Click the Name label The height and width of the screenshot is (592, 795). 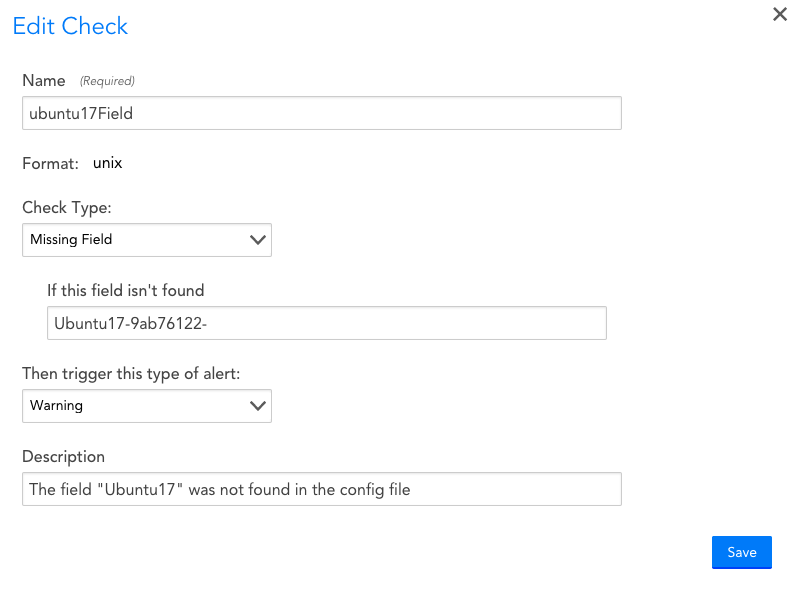point(44,81)
